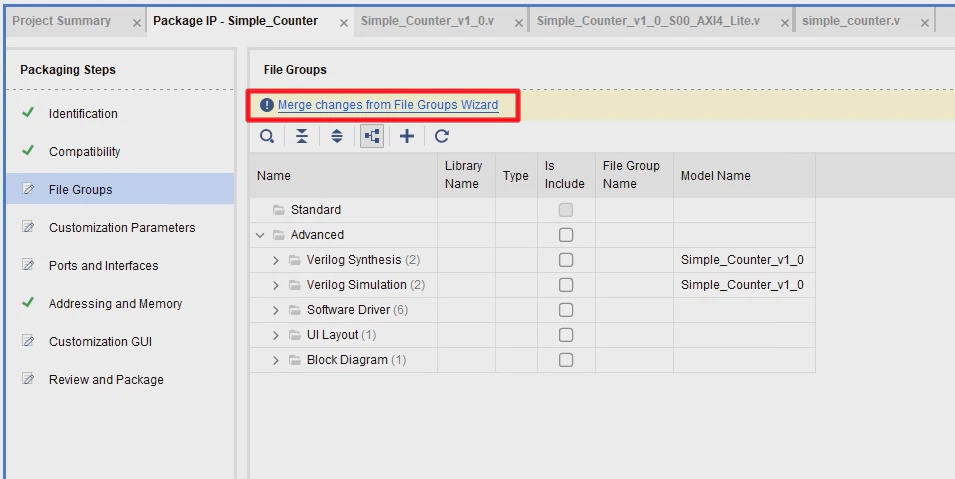Click the info icon beside the Merge changes link
The width and height of the screenshot is (955, 479).
[x=267, y=105]
